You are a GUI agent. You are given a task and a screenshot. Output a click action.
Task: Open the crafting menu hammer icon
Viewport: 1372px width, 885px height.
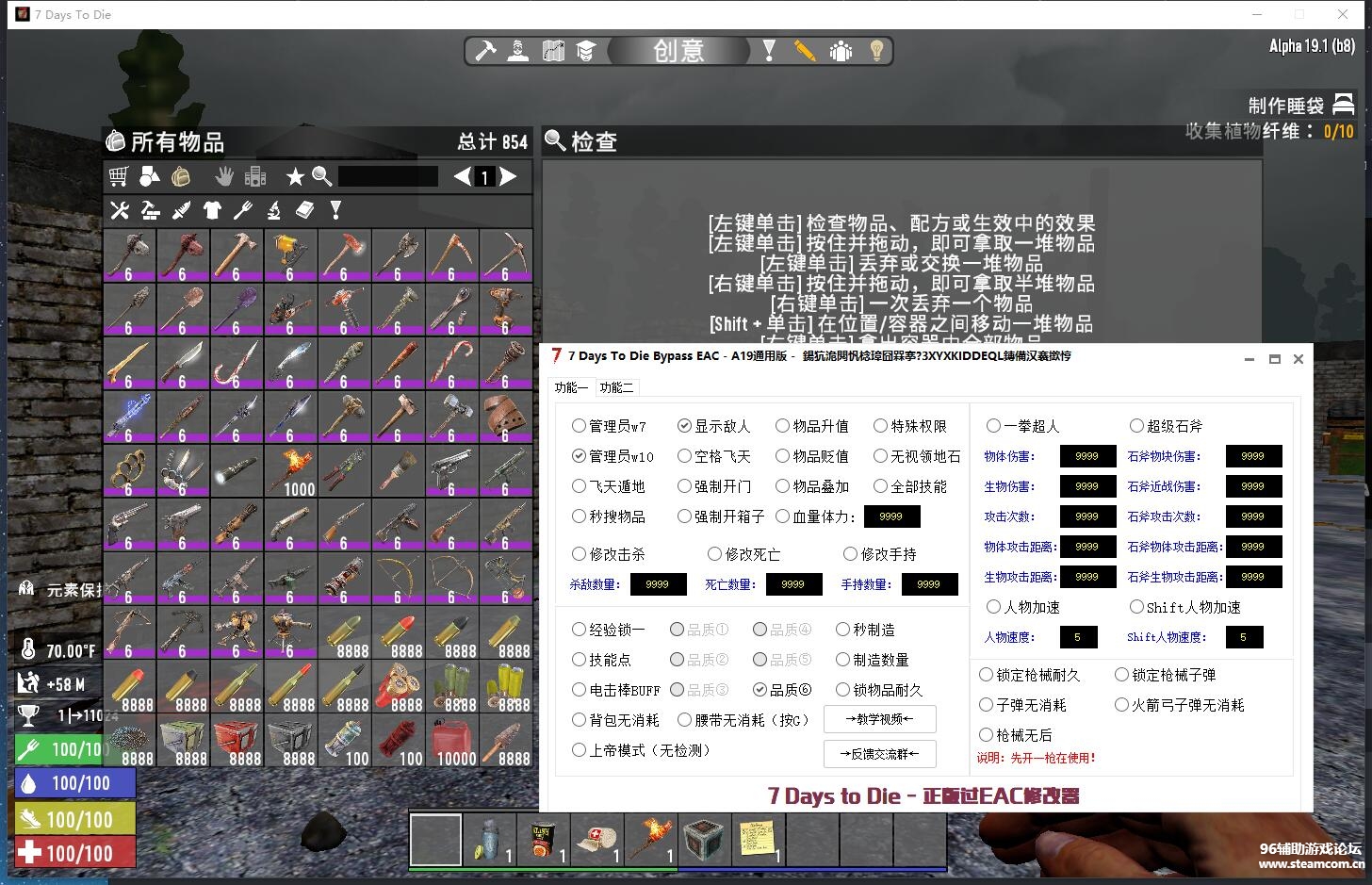485,51
